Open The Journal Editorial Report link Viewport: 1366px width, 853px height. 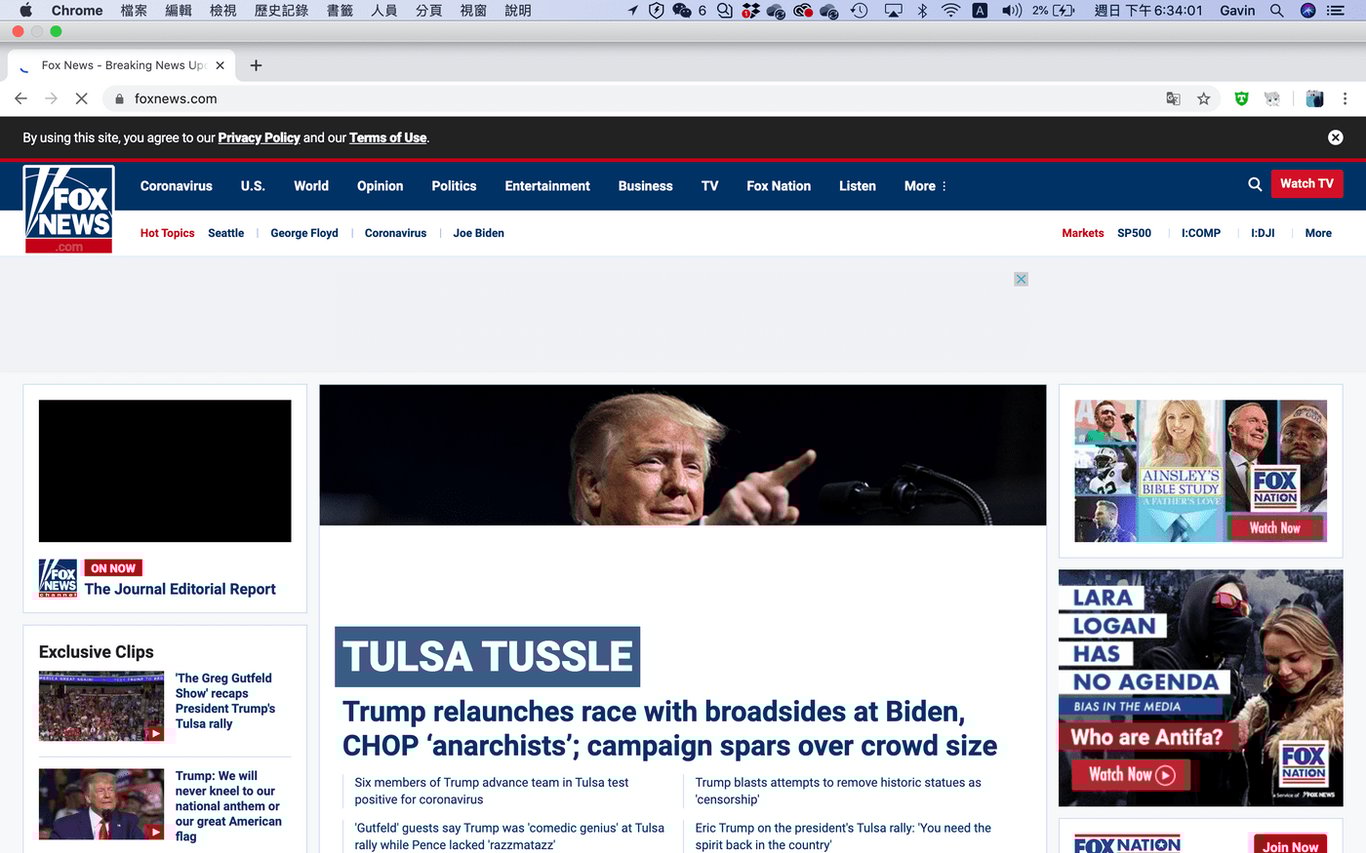(x=180, y=589)
